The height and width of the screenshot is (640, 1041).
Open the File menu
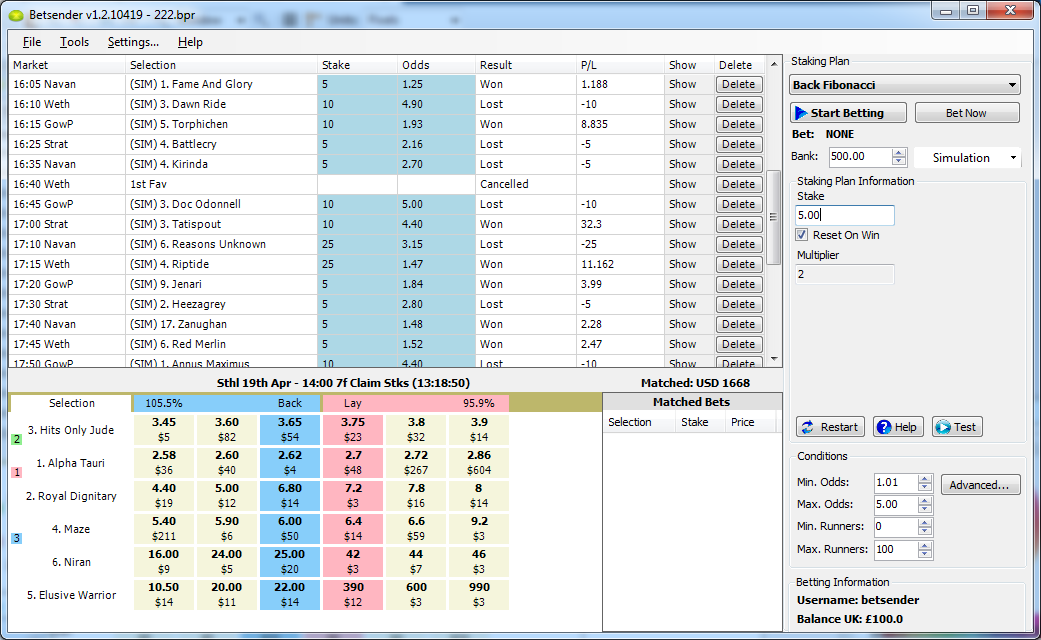point(32,42)
